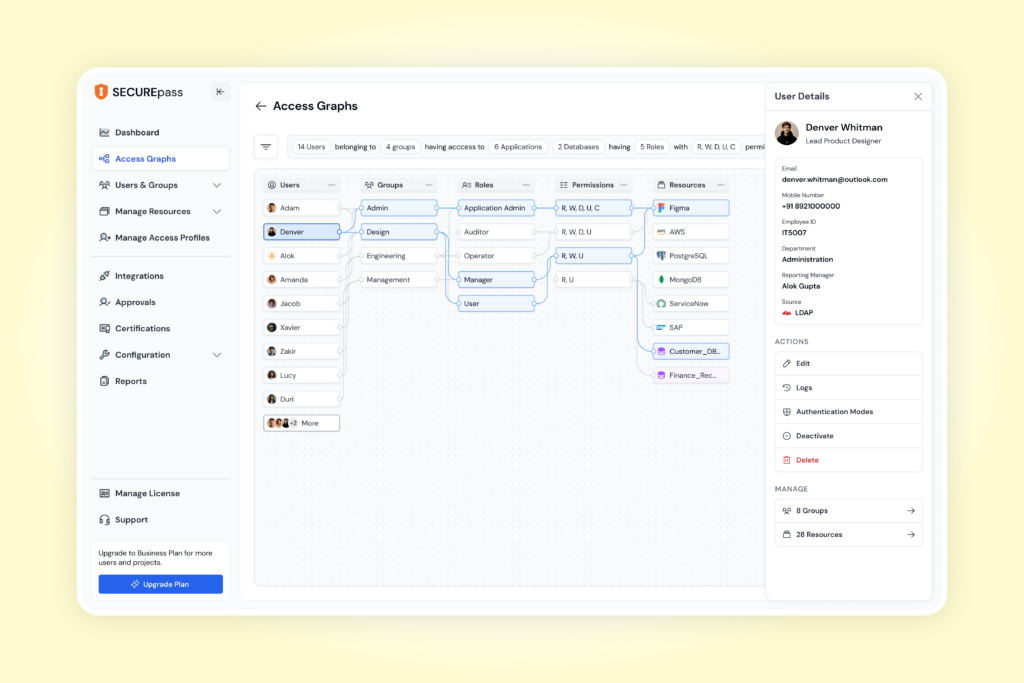Select Access Graphs in the sidebar
This screenshot has height=683, width=1024.
(161, 159)
